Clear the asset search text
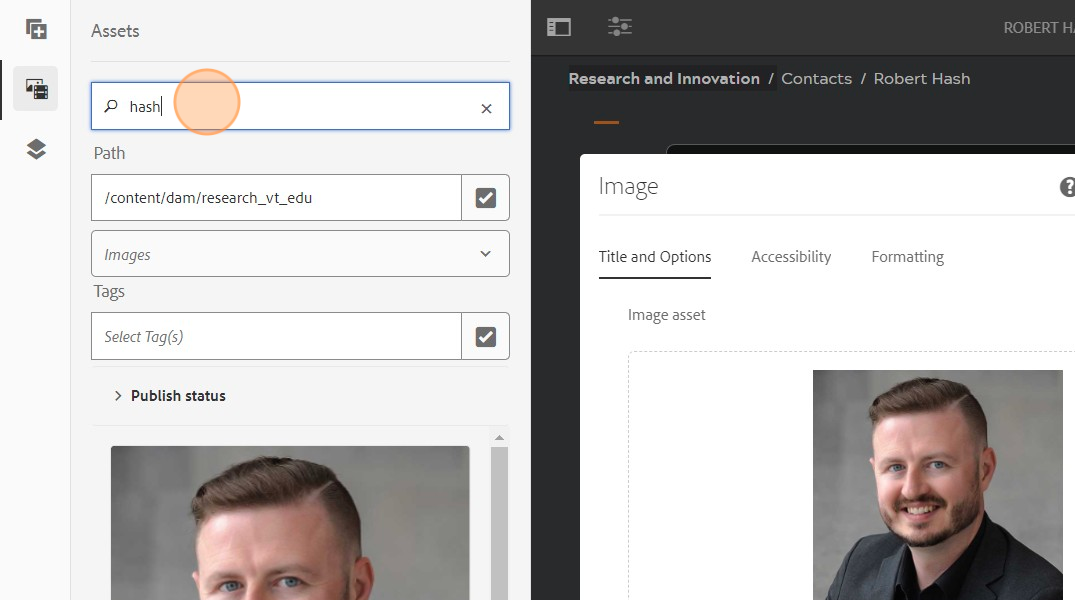Viewport: 1075px width, 600px height. pyautogui.click(x=486, y=108)
